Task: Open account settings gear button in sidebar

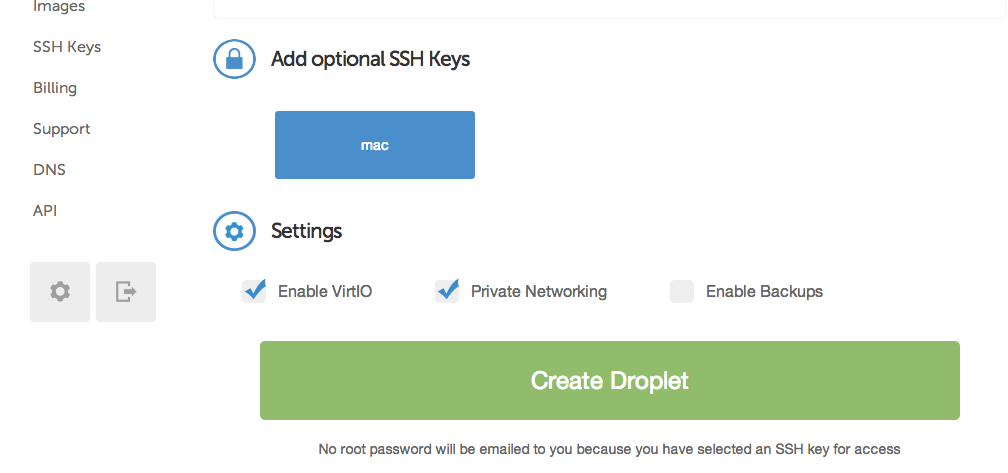Action: [60, 292]
